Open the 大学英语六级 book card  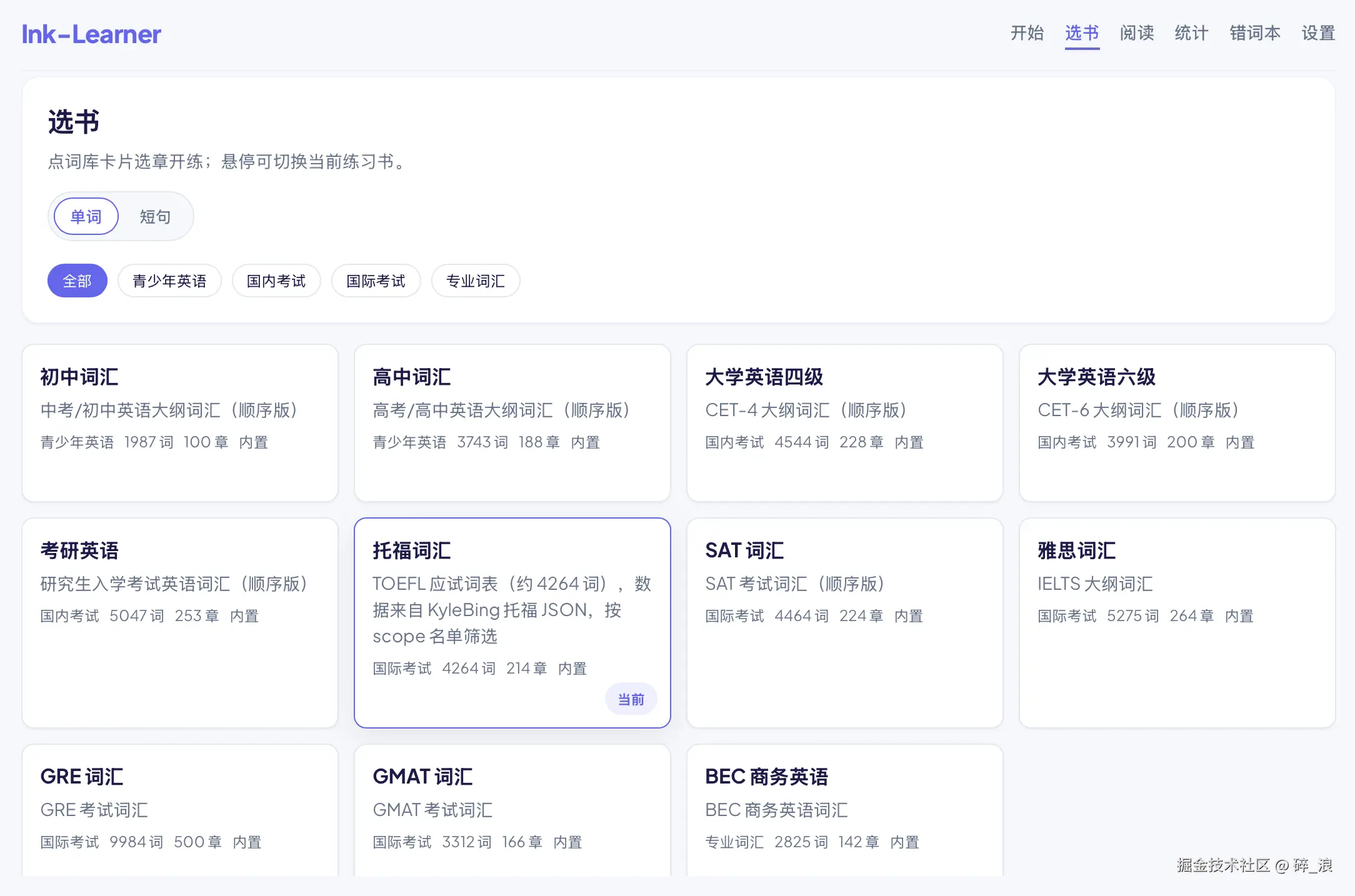tap(1177, 423)
